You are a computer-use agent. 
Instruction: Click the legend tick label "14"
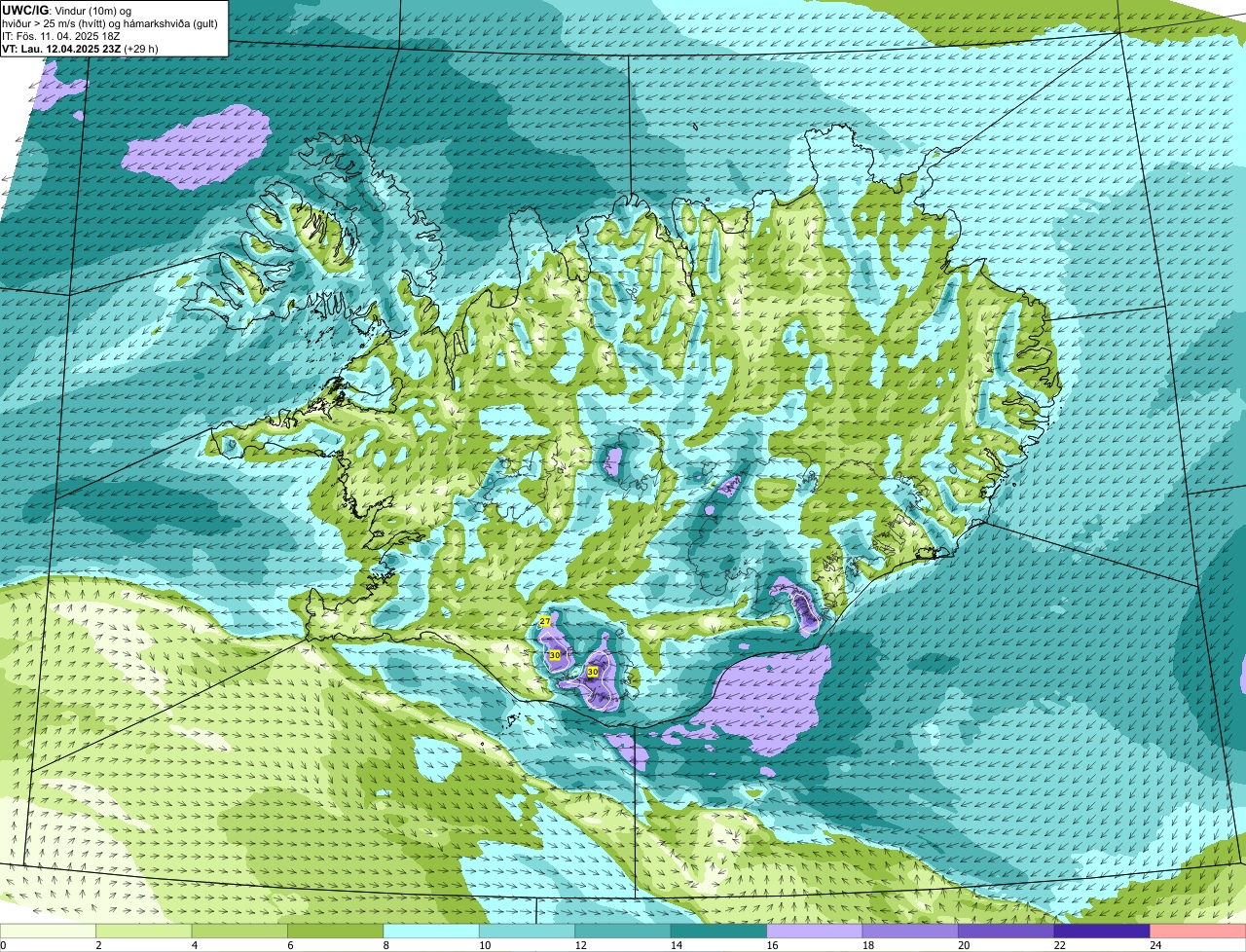click(676, 945)
